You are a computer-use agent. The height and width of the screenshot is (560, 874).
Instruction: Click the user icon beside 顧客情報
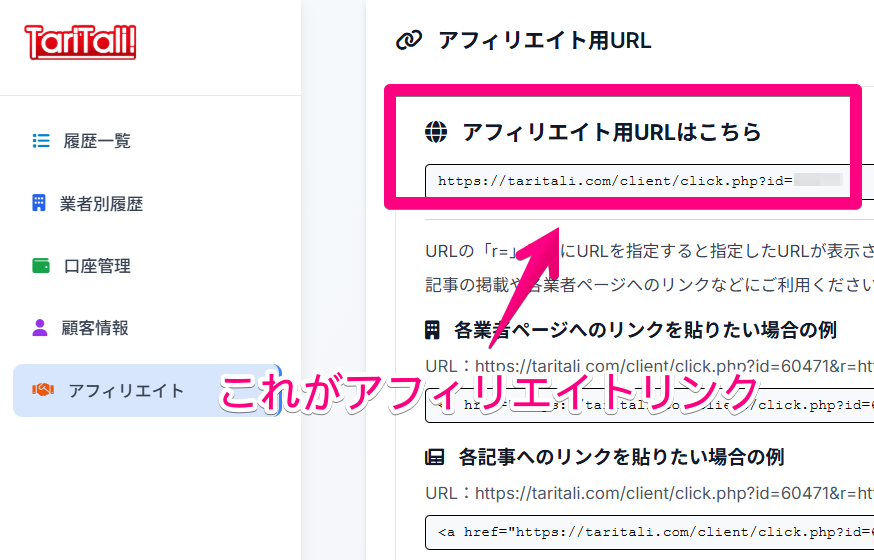pos(40,328)
